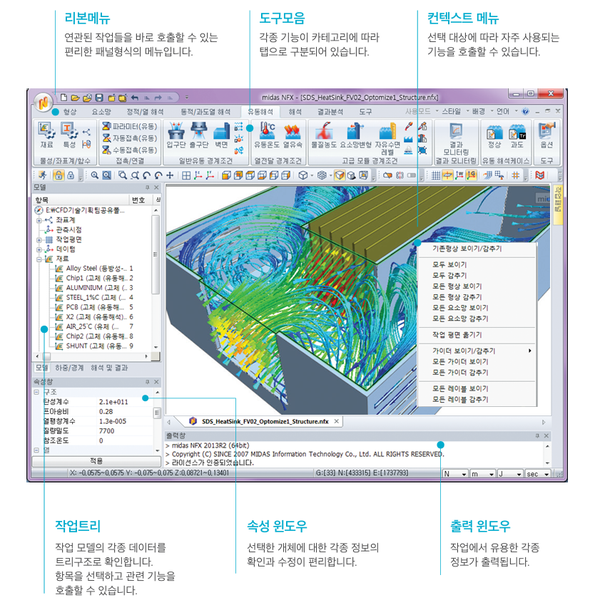Screen dimensions: 600x605
Task: Switch to the 결과분석 ribbon tab
Action: [x=330, y=112]
